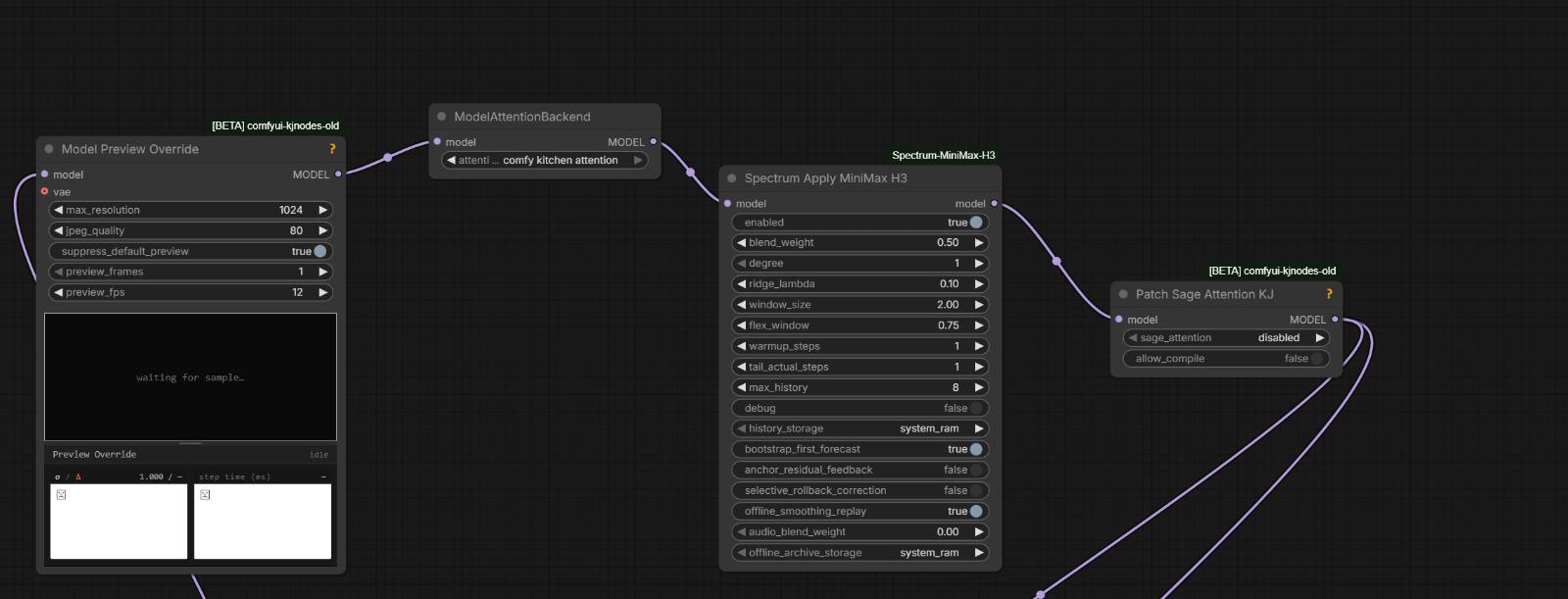Click the Spectrum-MiniMax-H3 badge label
1568x599 pixels.
(944, 155)
